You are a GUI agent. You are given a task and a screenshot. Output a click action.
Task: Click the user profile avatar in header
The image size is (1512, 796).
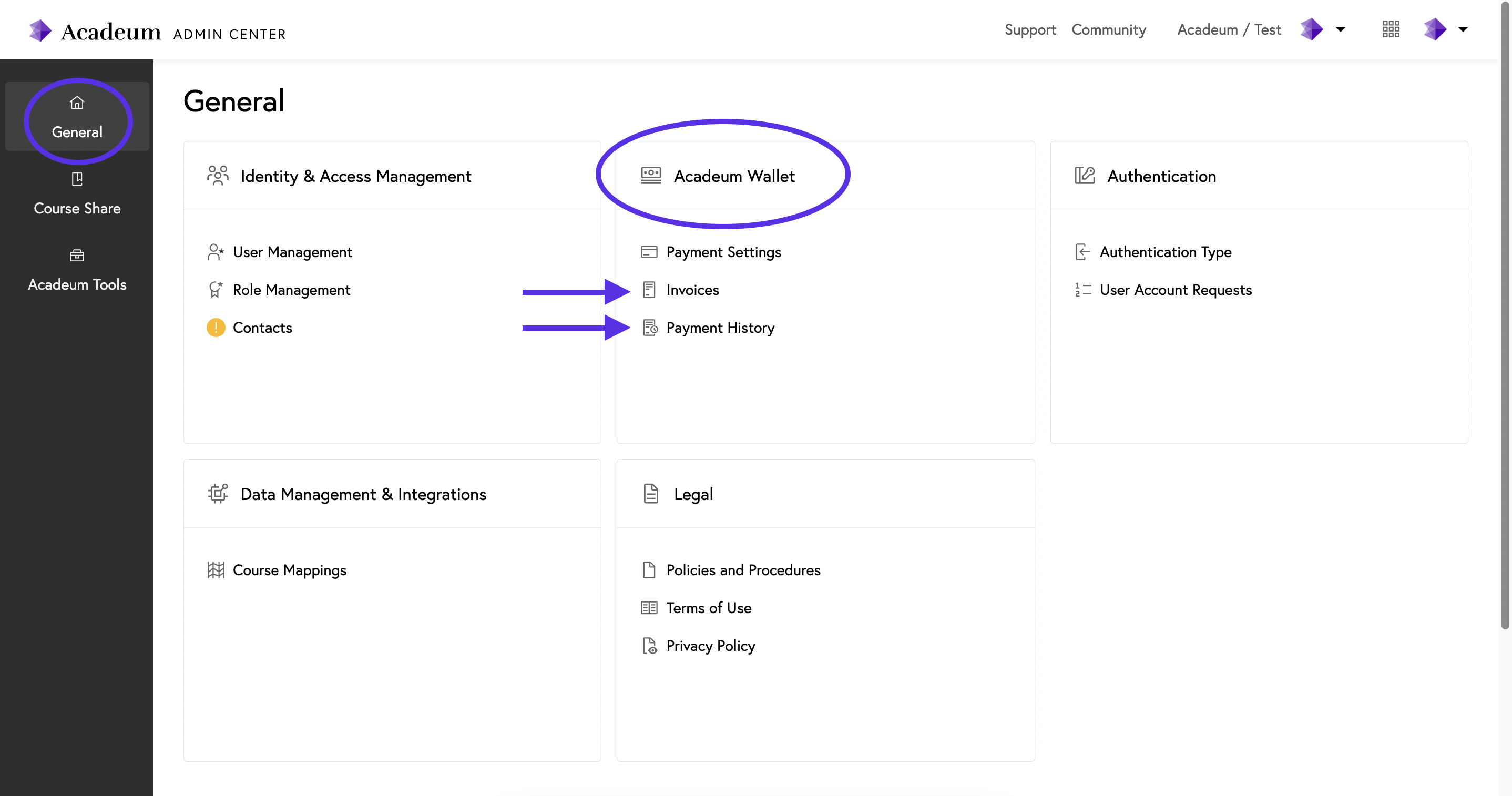(1435, 29)
